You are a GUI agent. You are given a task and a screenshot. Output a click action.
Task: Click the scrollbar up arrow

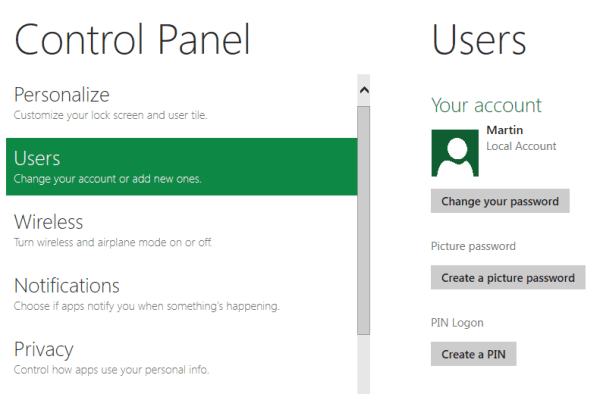(x=364, y=90)
